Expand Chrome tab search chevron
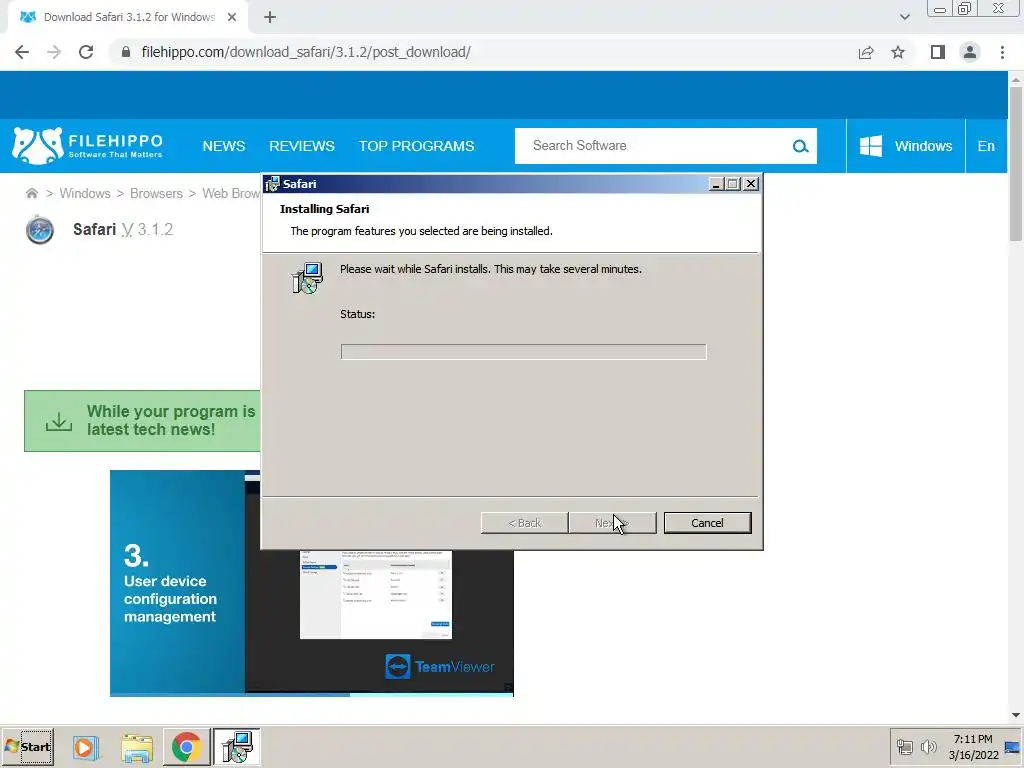Viewport: 1024px width, 768px height. coord(904,17)
